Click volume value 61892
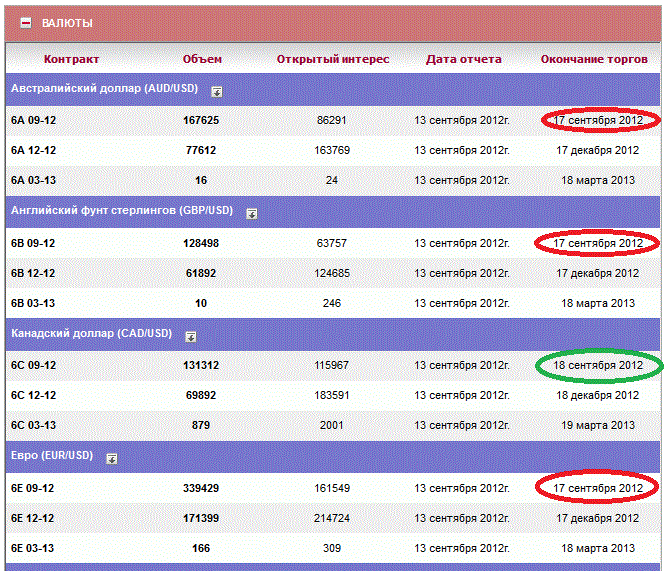Image resolution: width=667 pixels, height=571 pixels. (x=201, y=273)
